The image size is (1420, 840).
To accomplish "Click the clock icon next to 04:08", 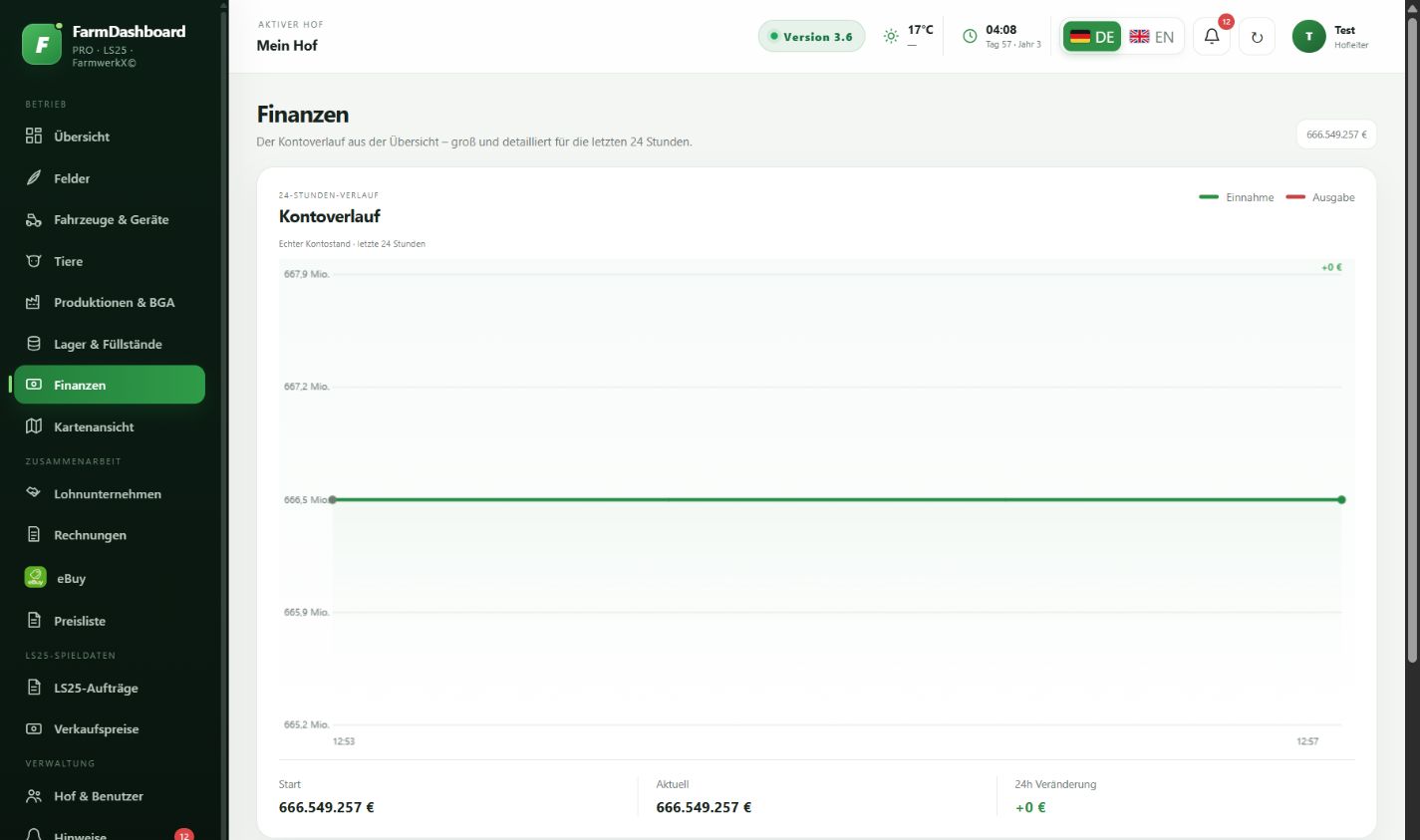I will [x=970, y=36].
